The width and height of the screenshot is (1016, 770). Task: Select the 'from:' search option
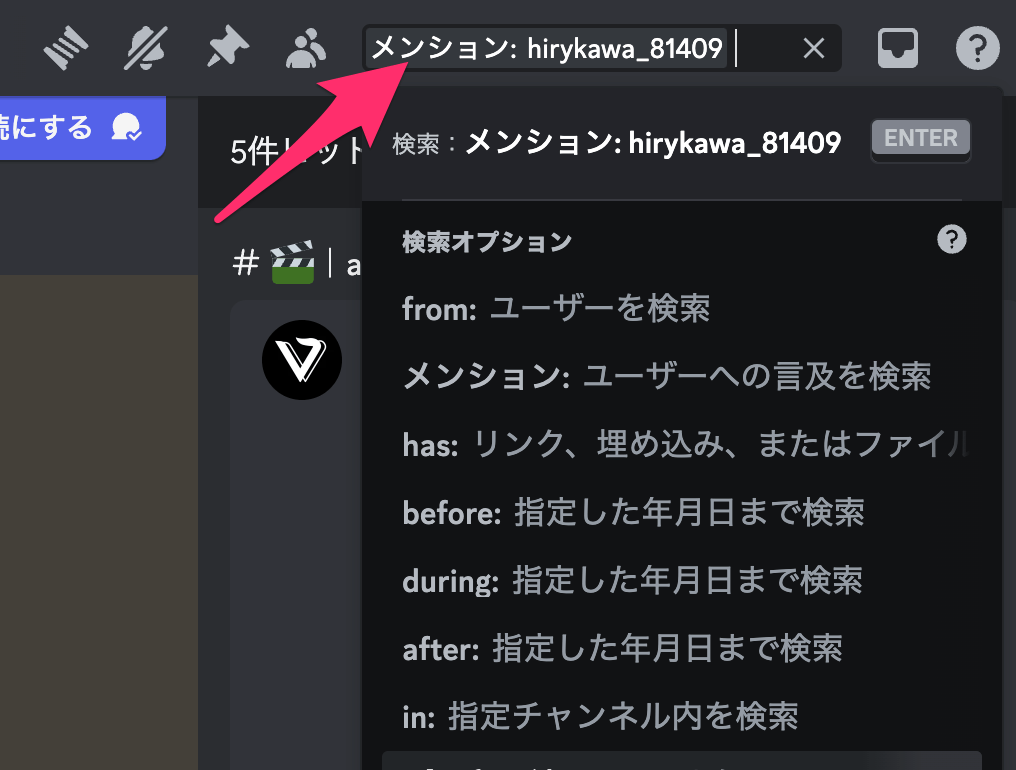(682, 309)
